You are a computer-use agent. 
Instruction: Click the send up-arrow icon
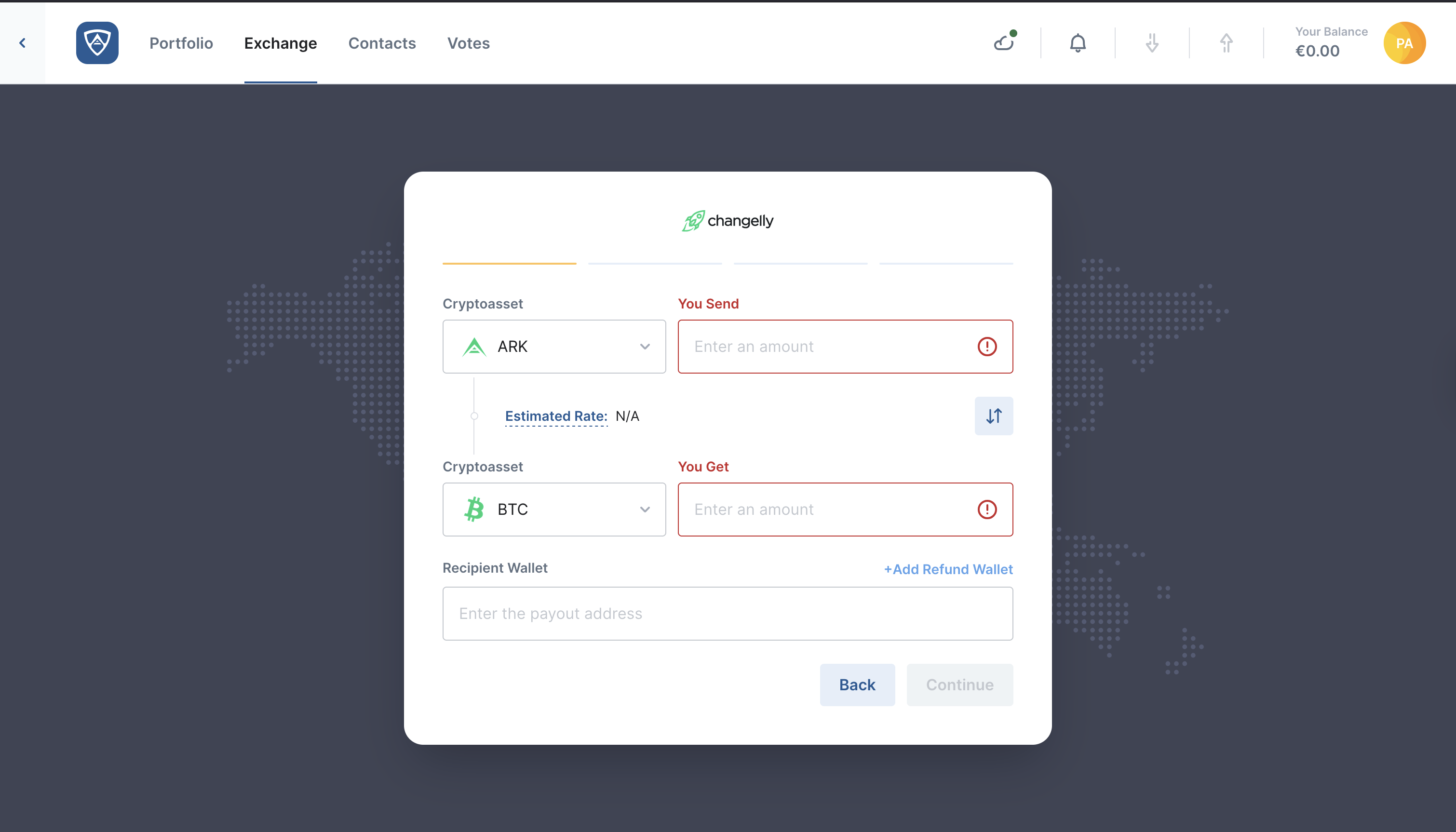tap(1227, 43)
